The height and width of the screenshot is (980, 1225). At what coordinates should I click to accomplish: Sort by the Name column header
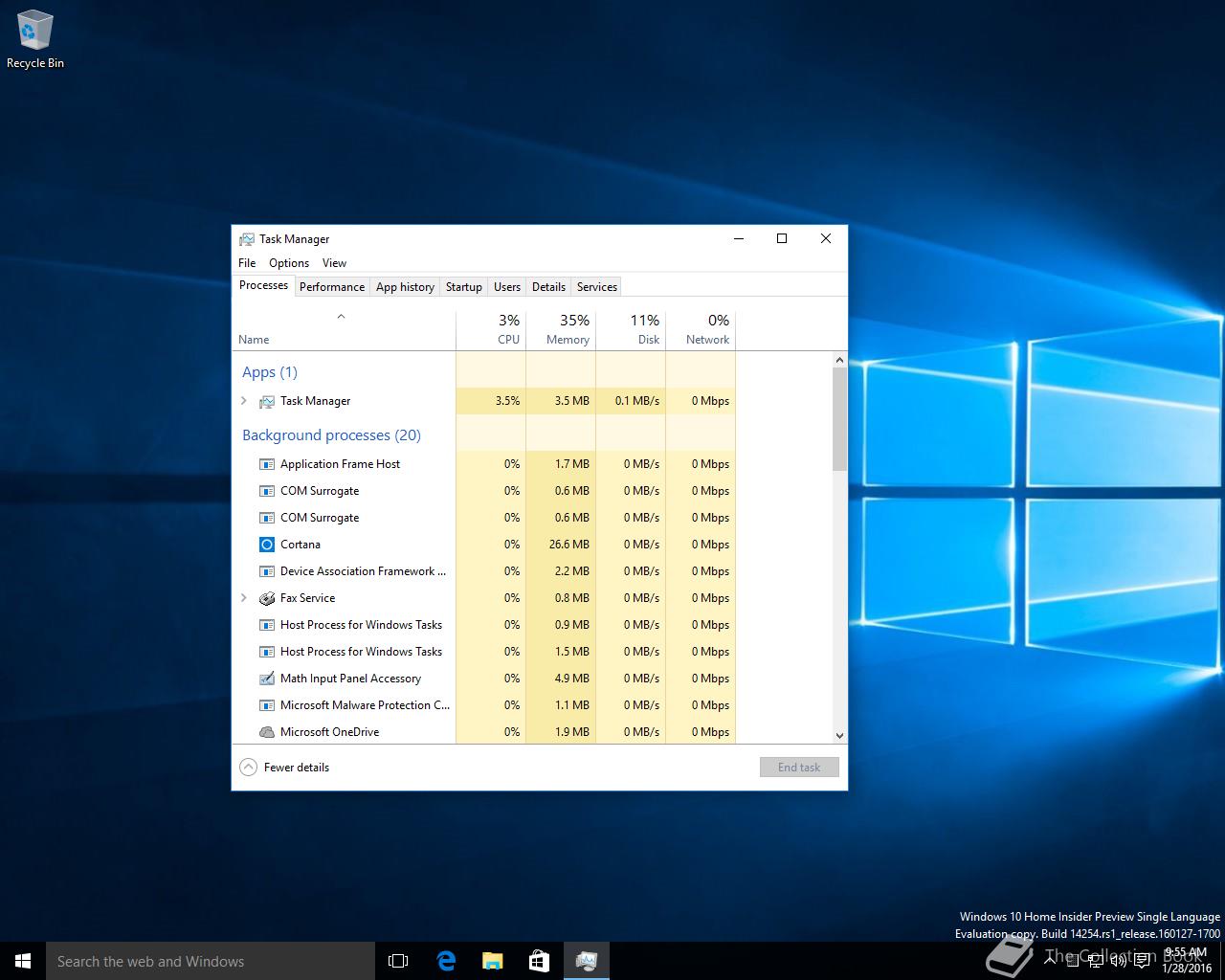click(344, 328)
